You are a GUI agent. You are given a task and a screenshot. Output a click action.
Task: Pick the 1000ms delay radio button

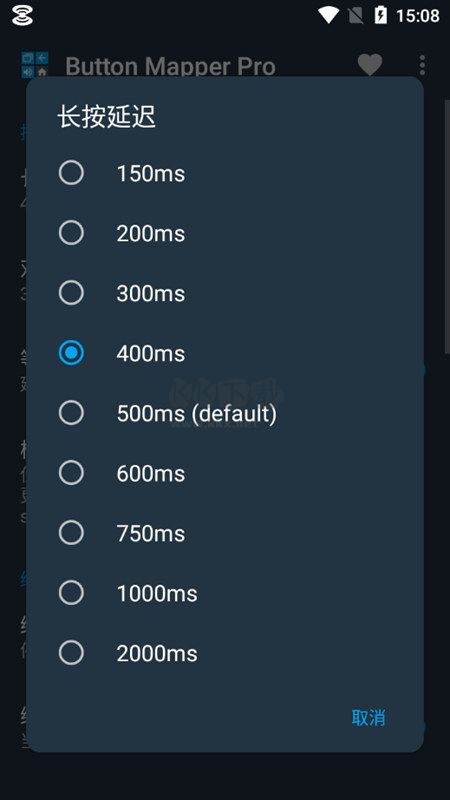[71, 593]
